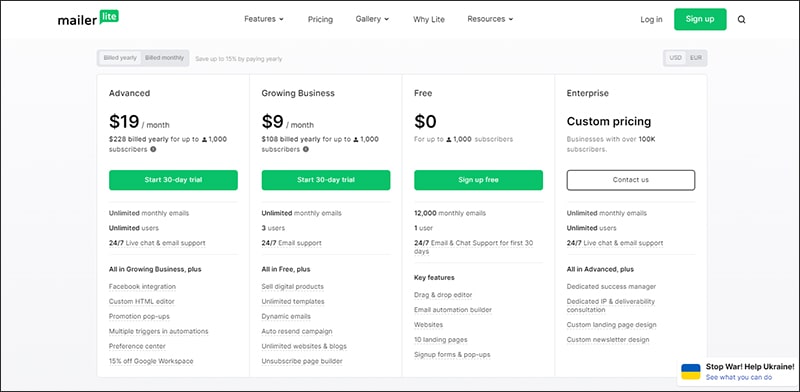Click Sell digital products feature
Viewport: 800px width, 392px height.
(x=292, y=287)
